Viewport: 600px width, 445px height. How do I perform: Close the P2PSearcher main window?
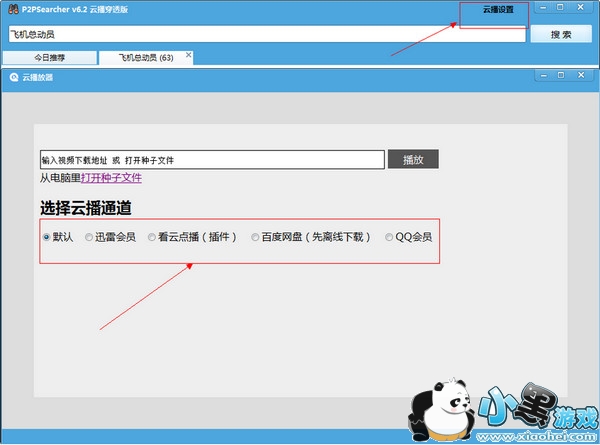point(580,7)
